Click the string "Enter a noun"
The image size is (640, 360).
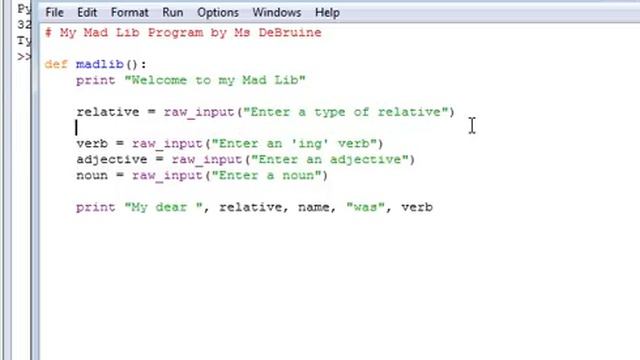(x=266, y=176)
